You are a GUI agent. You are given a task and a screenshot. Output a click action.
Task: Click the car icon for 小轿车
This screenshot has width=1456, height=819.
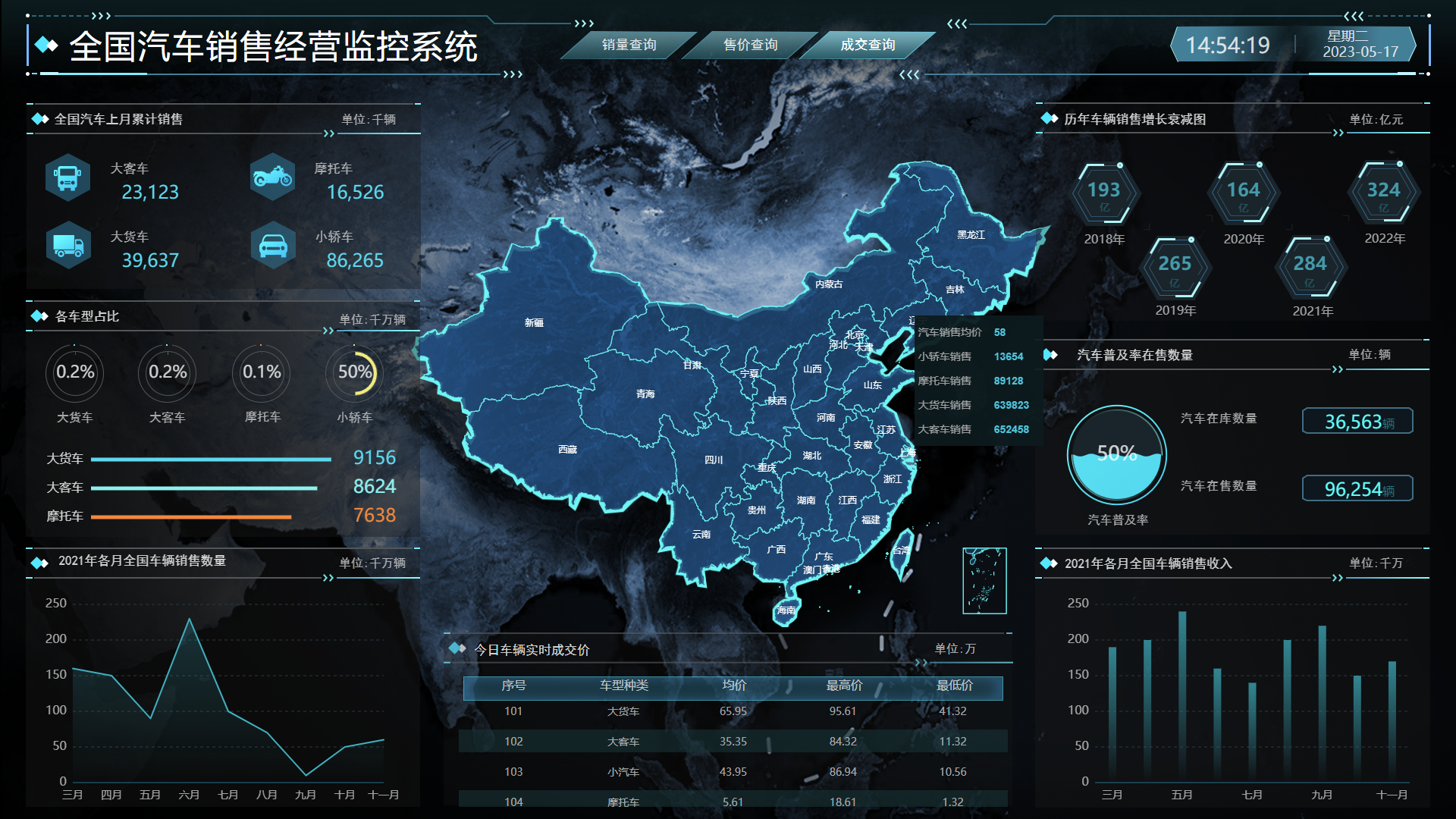tap(273, 246)
